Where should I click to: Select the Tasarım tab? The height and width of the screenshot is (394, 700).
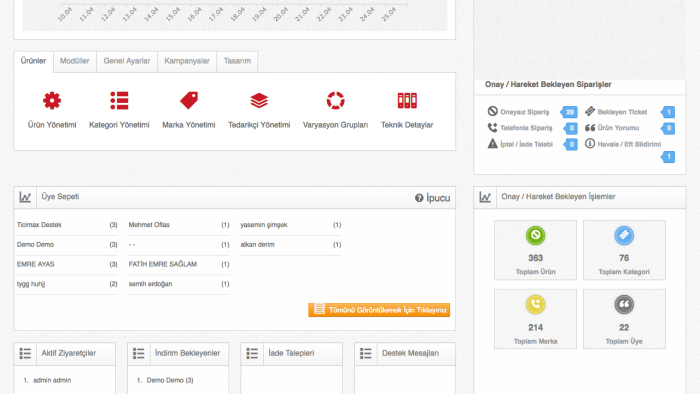pos(237,62)
